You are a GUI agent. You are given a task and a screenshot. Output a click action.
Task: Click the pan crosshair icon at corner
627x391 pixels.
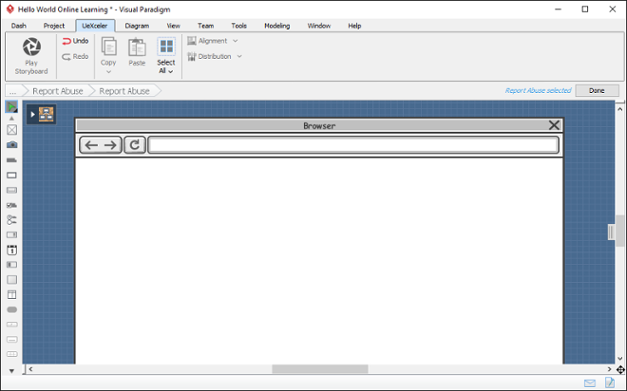pos(620,369)
